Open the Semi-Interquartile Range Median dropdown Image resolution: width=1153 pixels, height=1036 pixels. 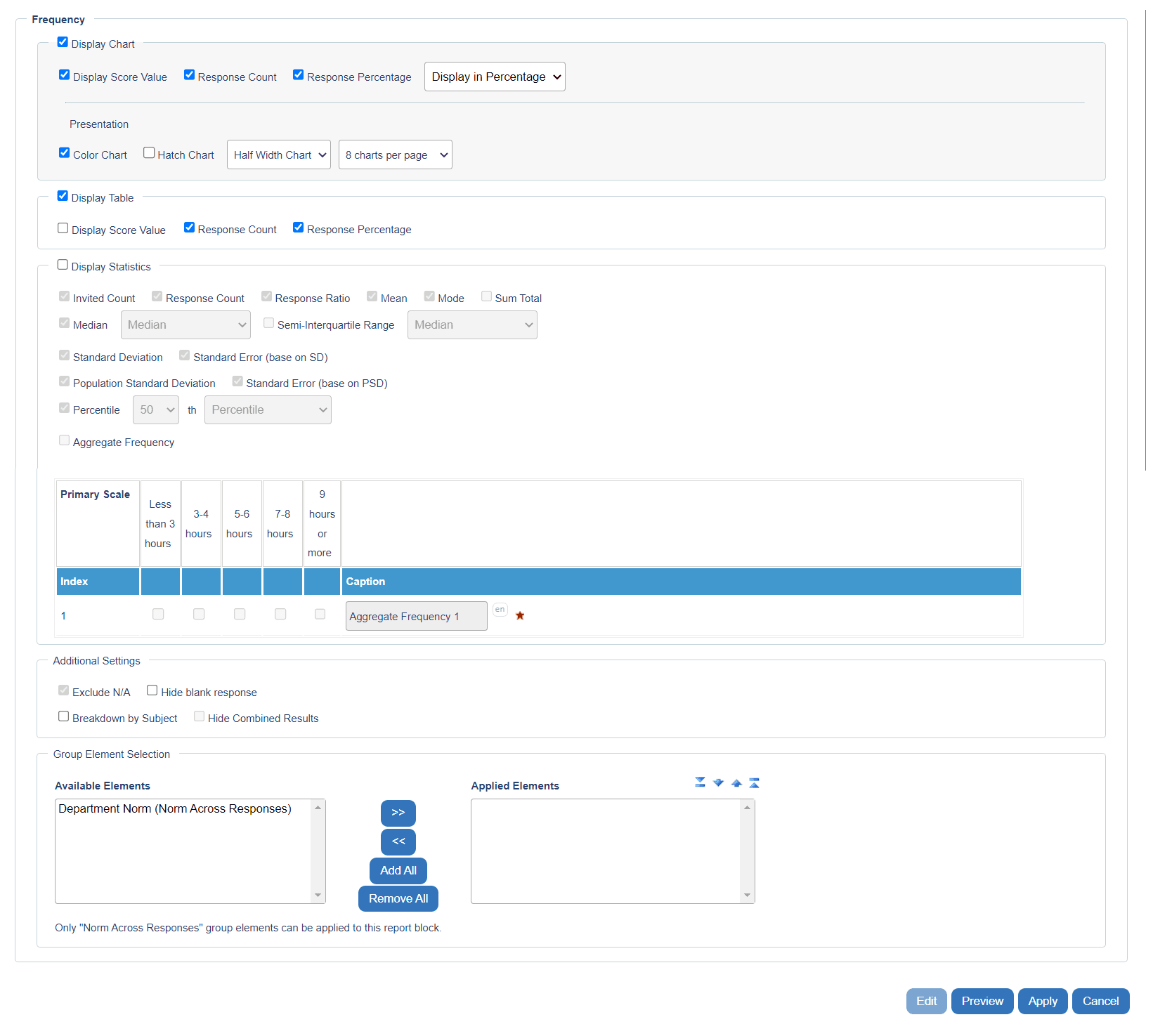click(x=472, y=325)
